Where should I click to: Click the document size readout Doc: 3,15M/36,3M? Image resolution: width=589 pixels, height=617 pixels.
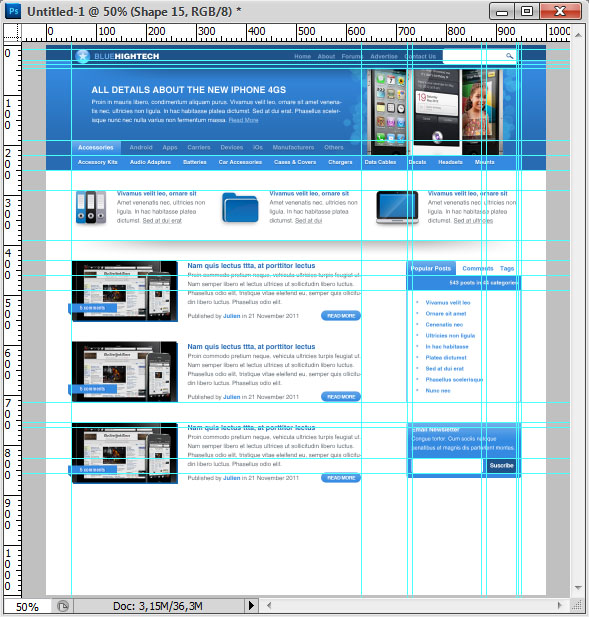pyautogui.click(x=158, y=606)
